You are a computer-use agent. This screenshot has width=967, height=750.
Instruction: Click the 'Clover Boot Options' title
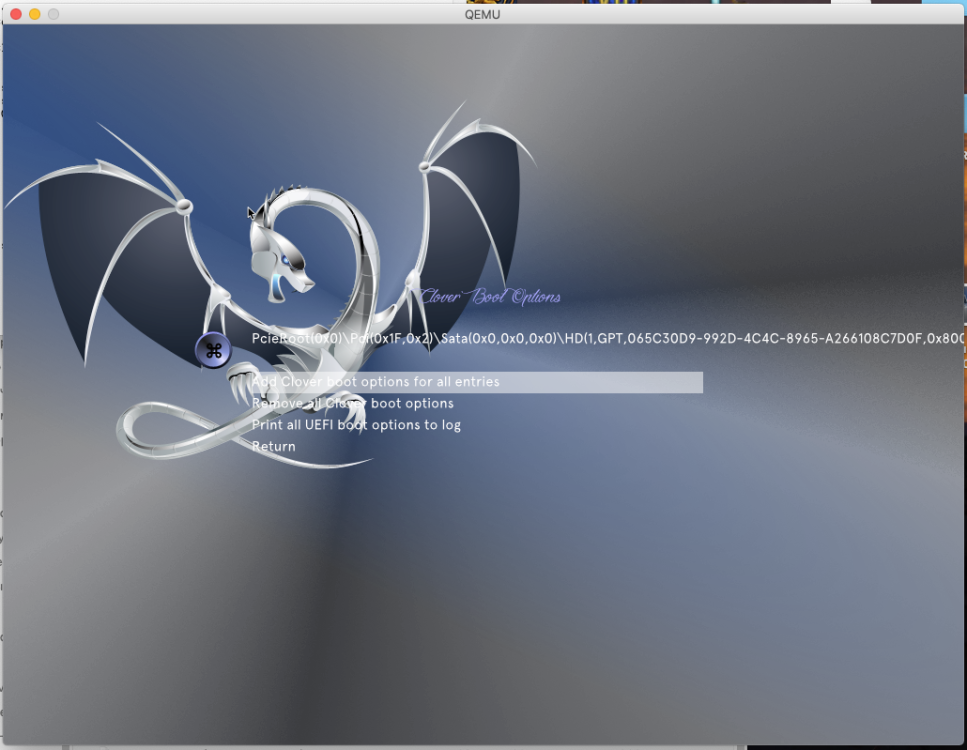coord(490,297)
